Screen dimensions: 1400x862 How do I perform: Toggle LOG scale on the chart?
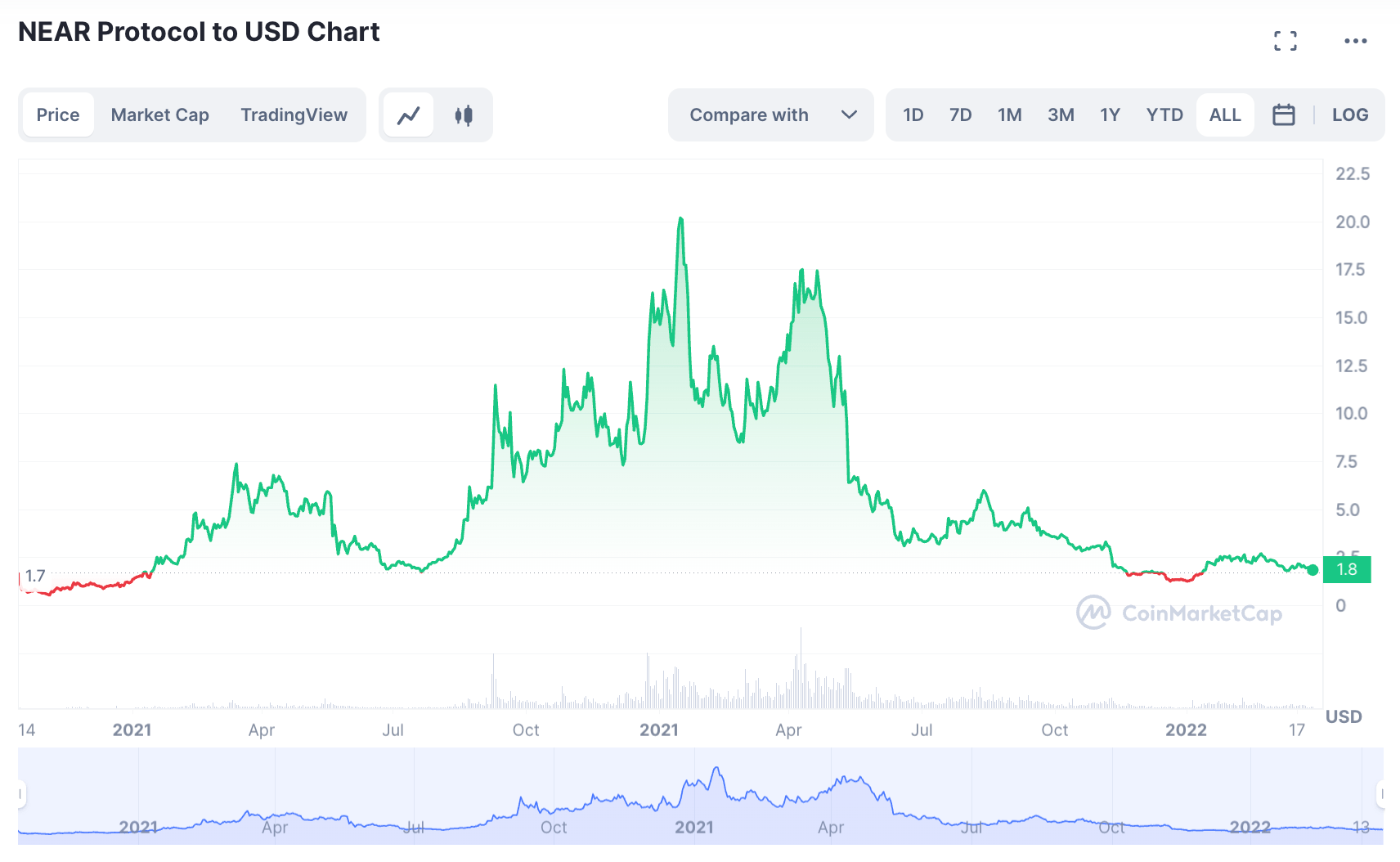[x=1350, y=115]
